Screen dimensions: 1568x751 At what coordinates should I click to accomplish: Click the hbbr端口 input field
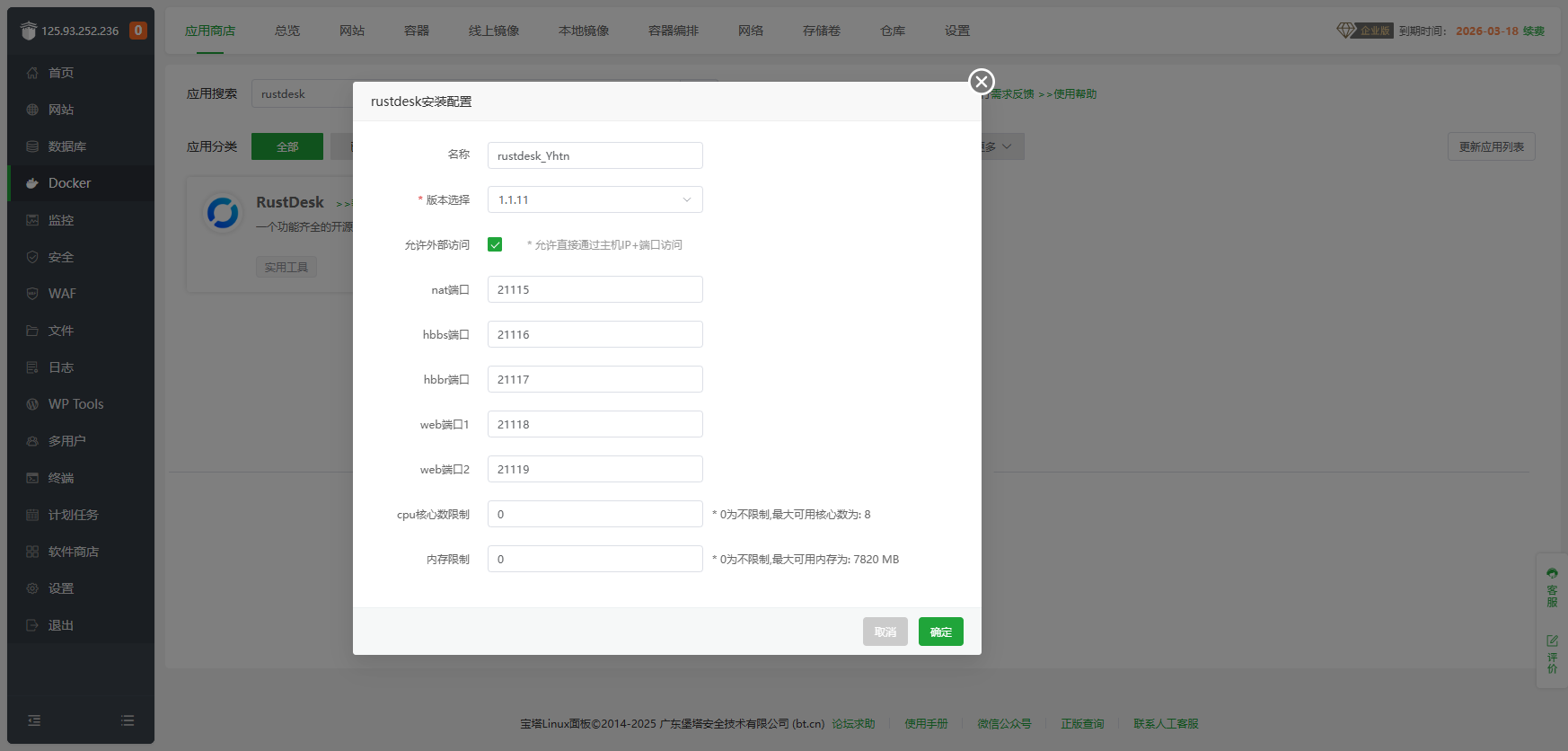click(x=595, y=379)
